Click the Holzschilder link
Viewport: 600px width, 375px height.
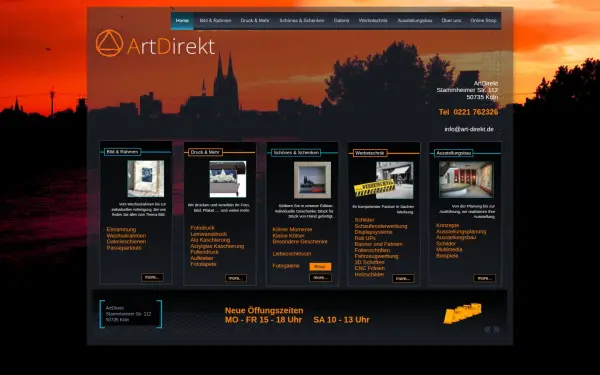tap(369, 274)
